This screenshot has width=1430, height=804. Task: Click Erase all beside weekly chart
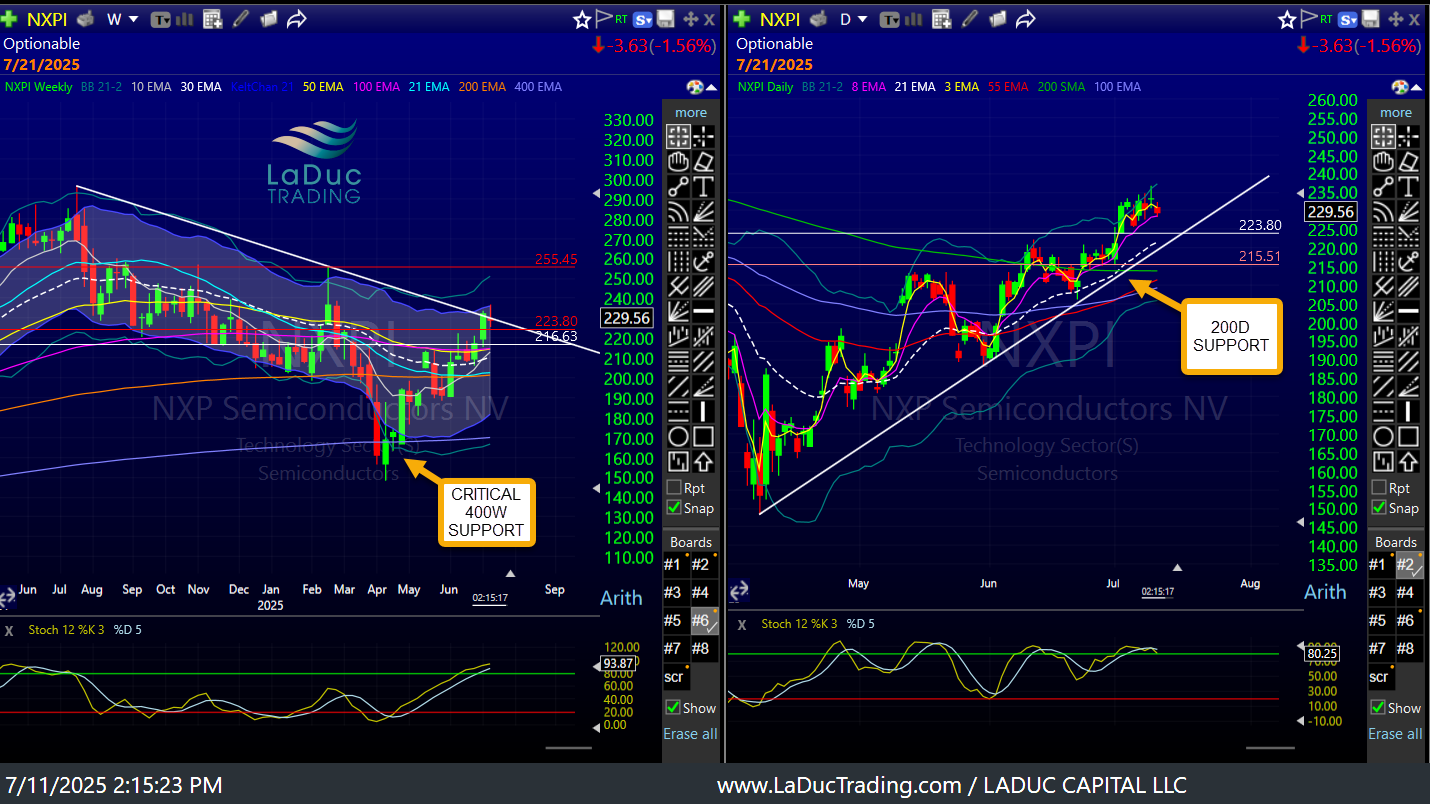point(690,734)
